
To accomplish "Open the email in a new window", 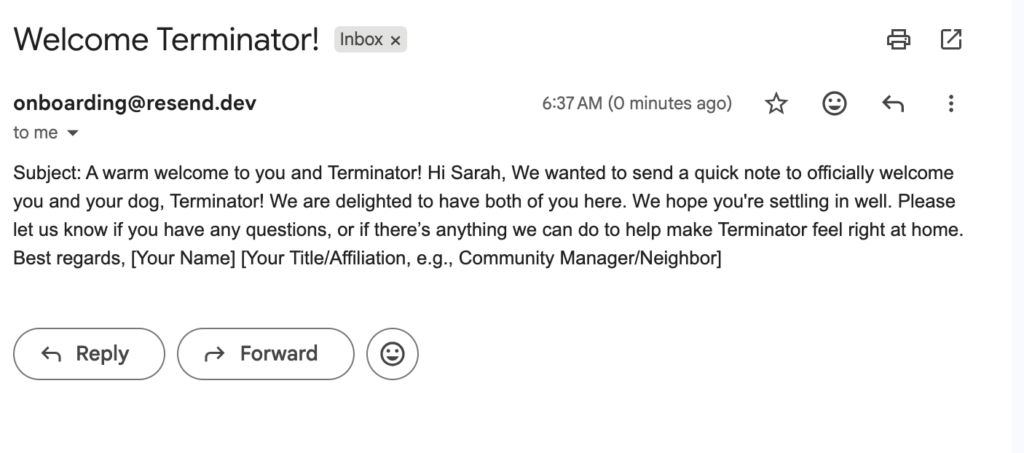I will (x=951, y=40).
